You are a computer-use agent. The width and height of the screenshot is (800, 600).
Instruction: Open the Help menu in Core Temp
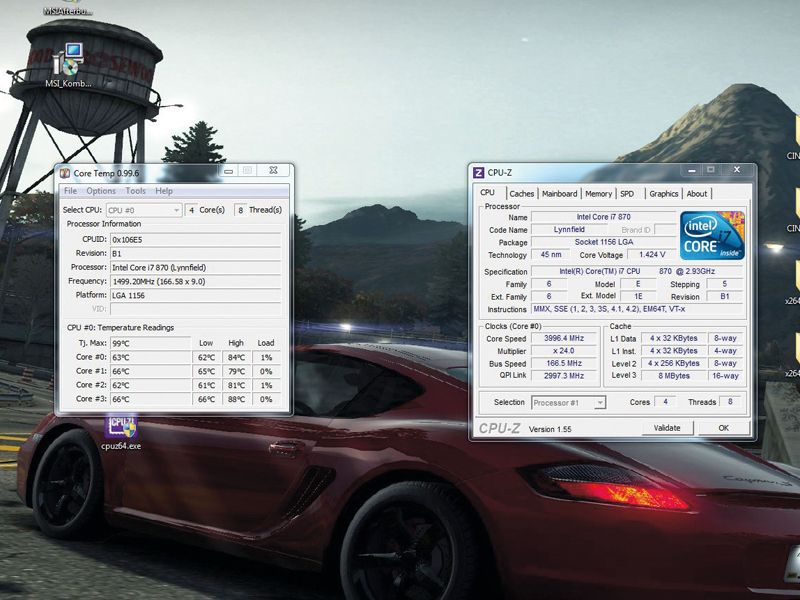pos(163,190)
